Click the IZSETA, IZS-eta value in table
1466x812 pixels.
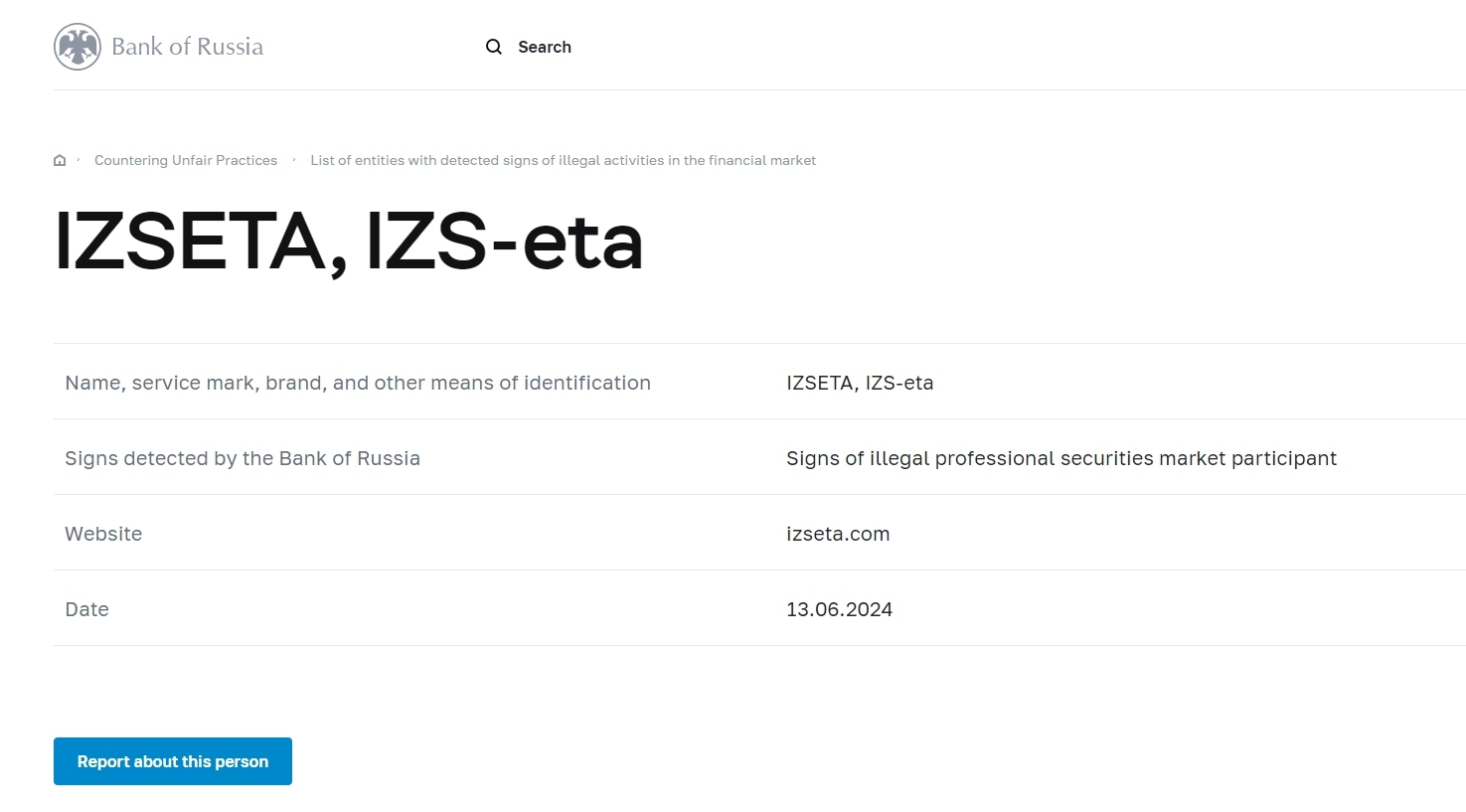pyautogui.click(x=860, y=383)
